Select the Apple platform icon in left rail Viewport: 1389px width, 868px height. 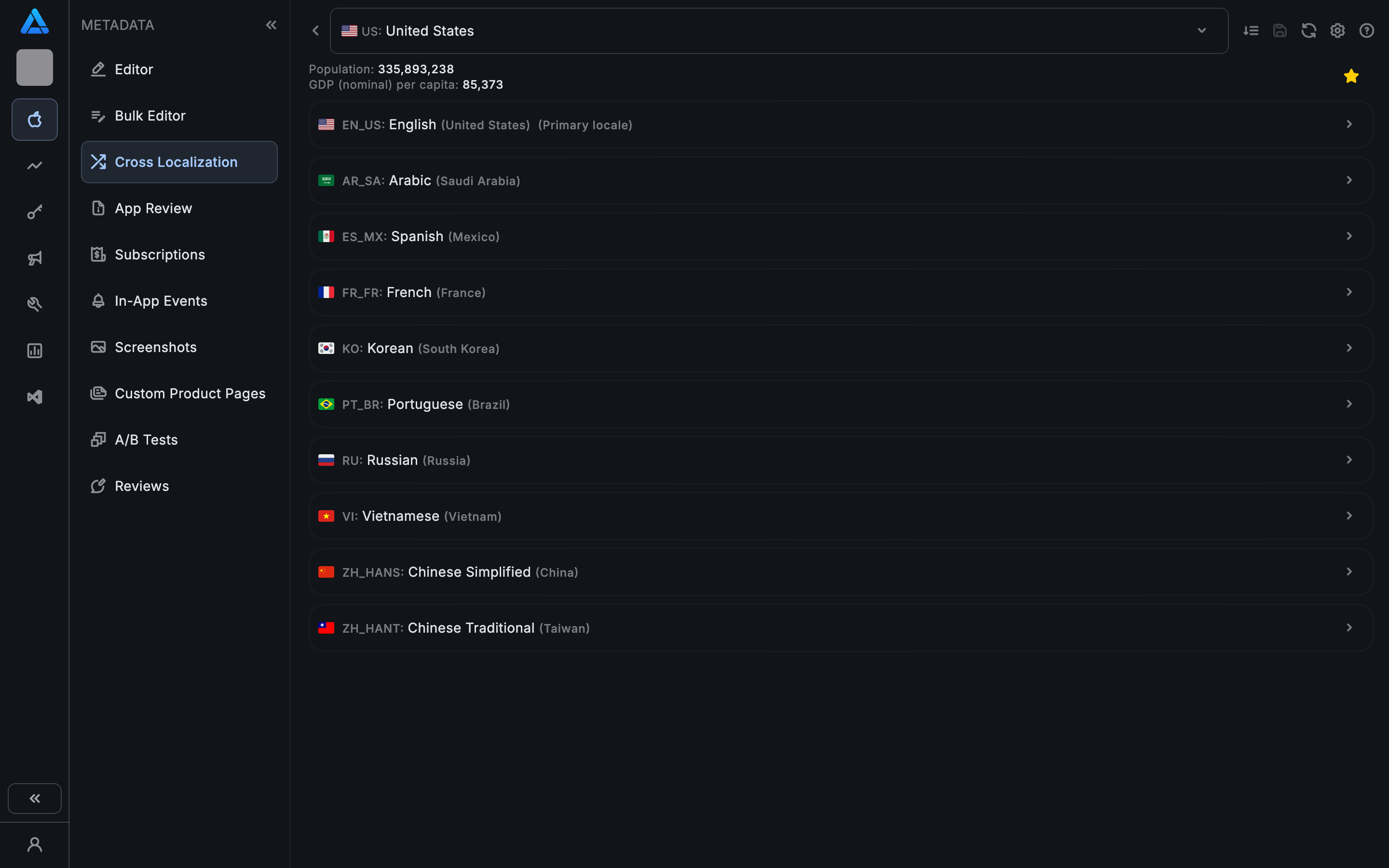pos(34,120)
